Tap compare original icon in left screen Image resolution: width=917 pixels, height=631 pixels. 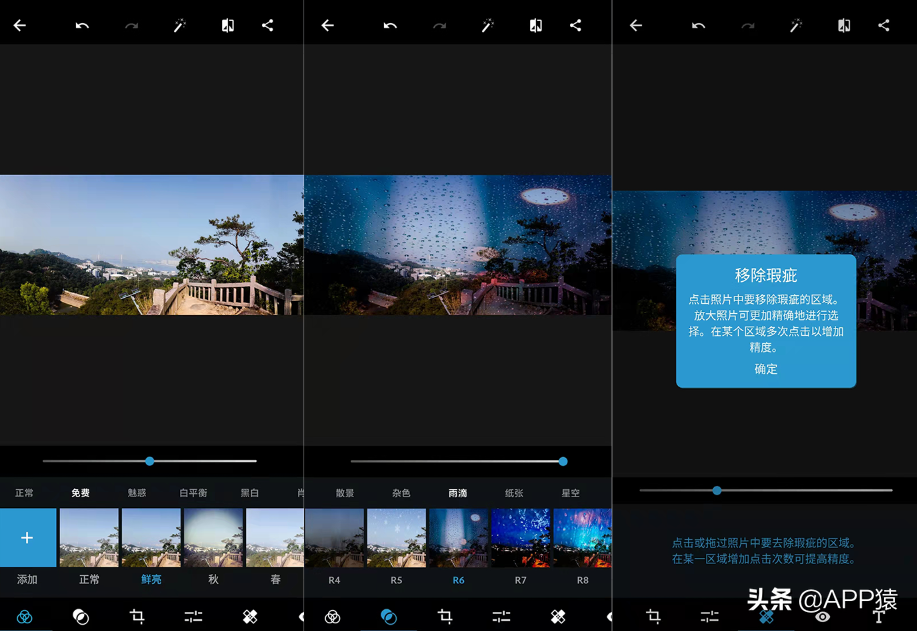click(228, 25)
